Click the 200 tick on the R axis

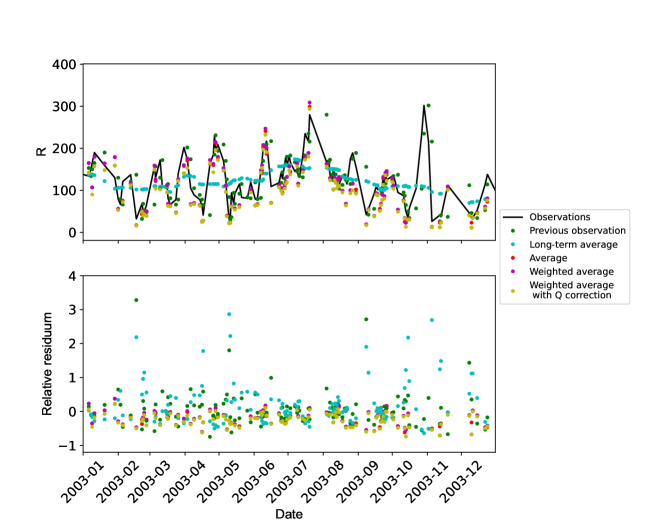(x=64, y=148)
